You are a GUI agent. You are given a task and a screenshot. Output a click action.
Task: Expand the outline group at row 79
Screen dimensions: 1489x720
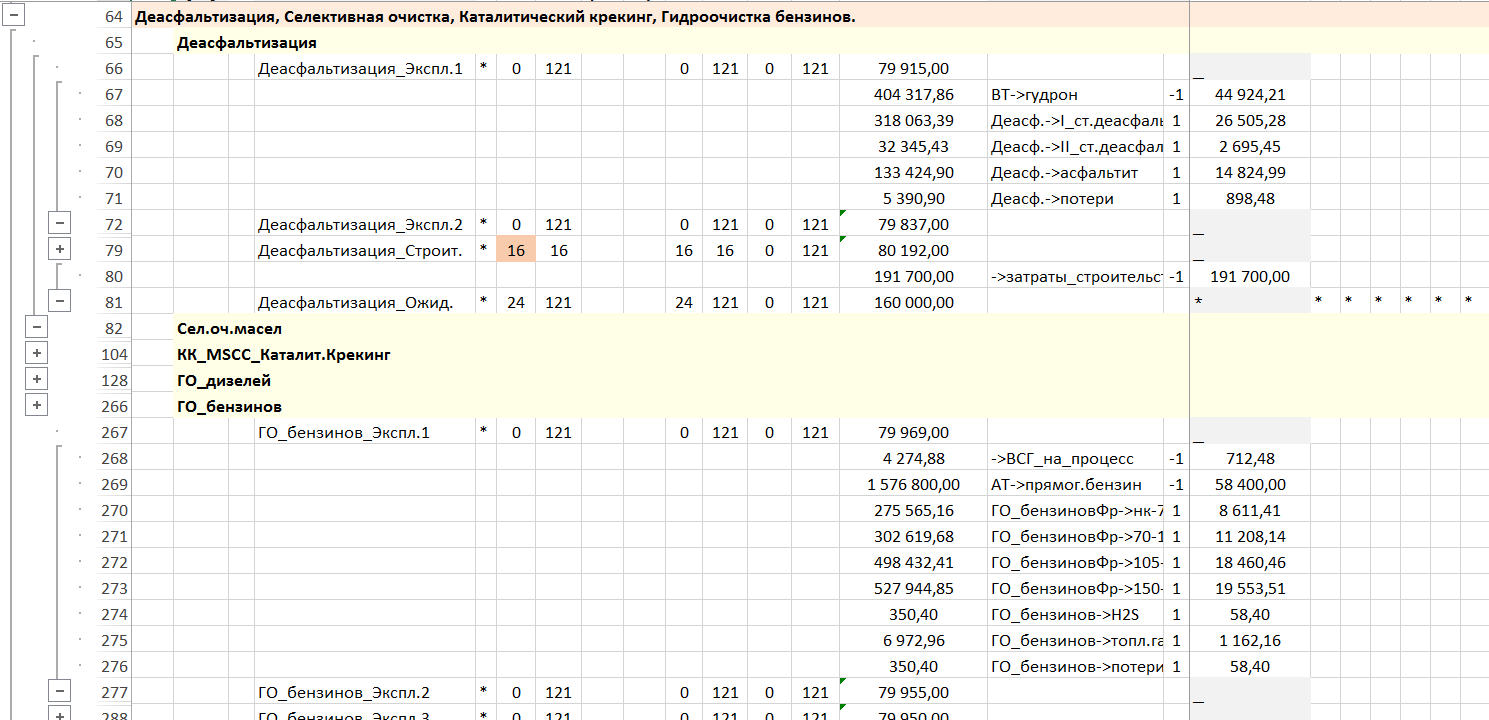[x=59, y=250]
